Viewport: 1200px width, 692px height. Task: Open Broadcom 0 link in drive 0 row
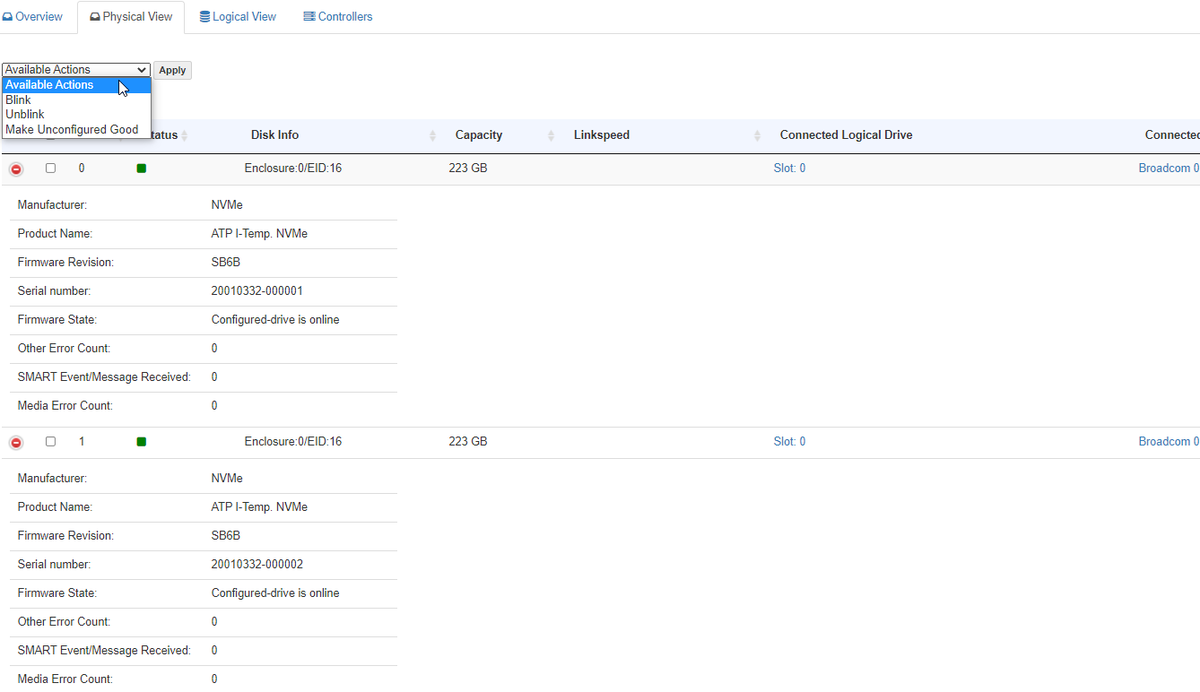point(1168,168)
